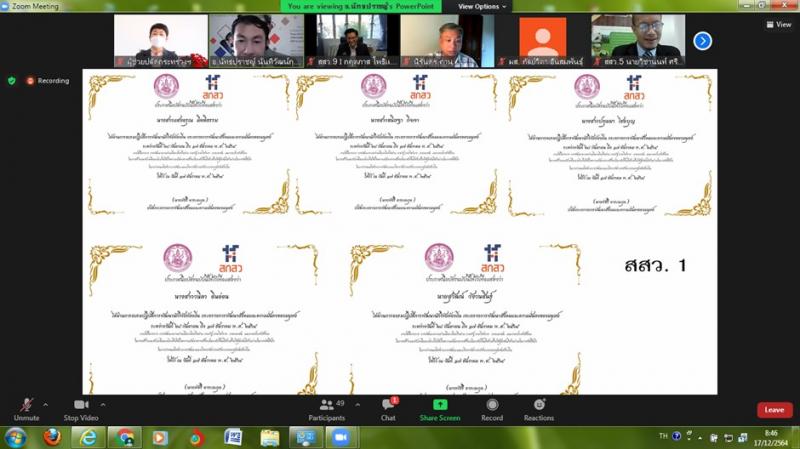The image size is (800, 449).
Task: Open the Reactions menu
Action: click(539, 410)
